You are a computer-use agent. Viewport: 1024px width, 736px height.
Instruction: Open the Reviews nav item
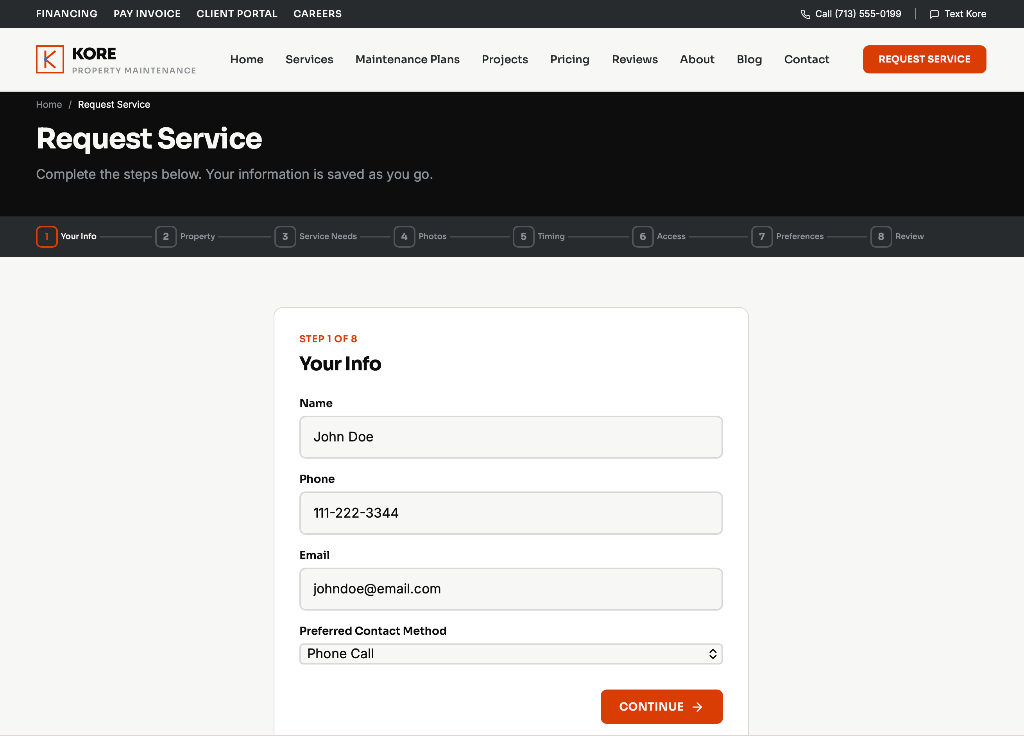(x=635, y=59)
